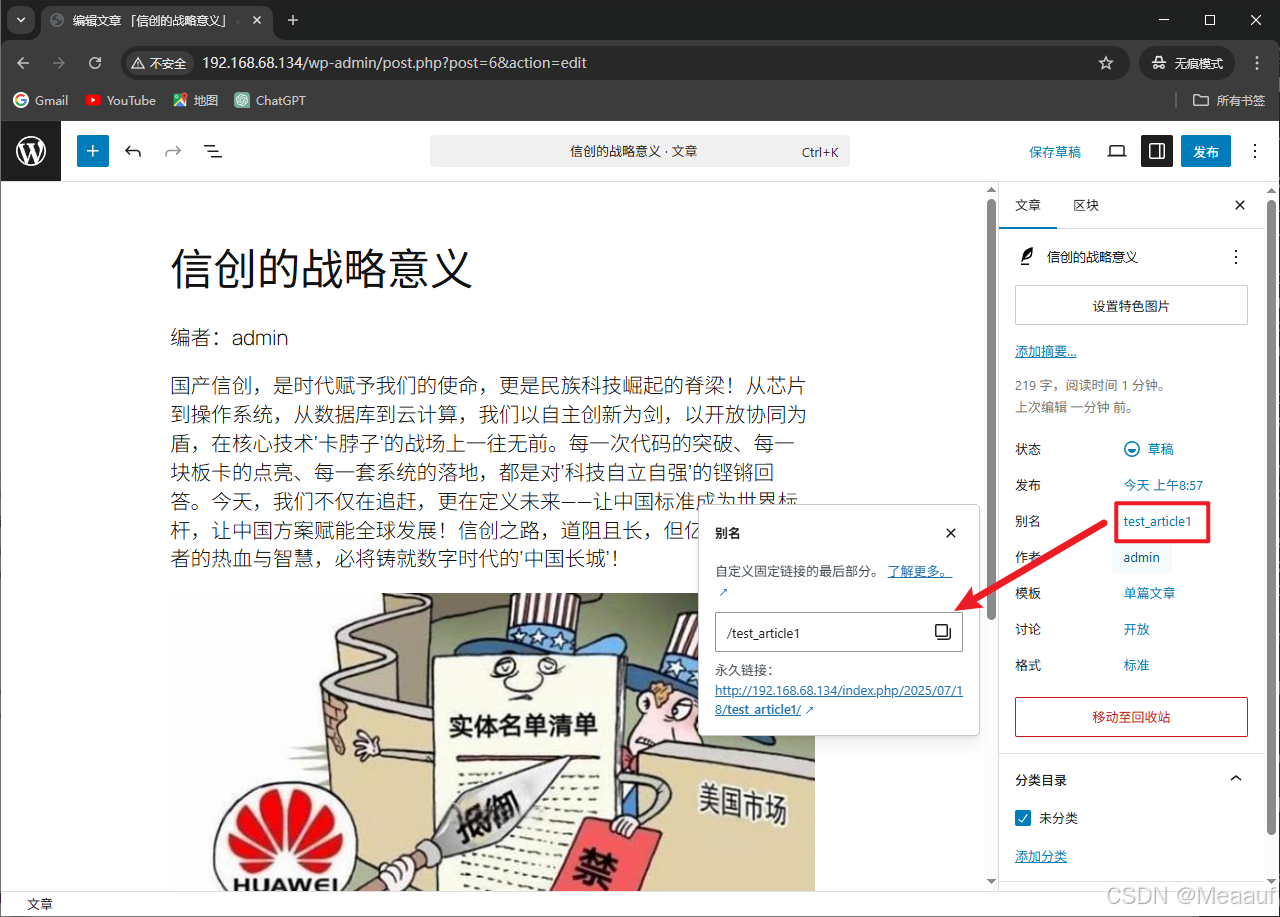Close the settings sidebar panel

coord(1240,205)
